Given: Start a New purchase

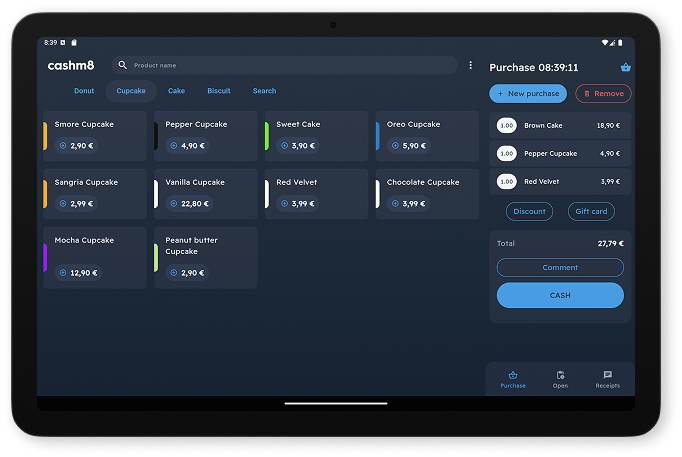Looking at the screenshot, I should click(x=528, y=93).
